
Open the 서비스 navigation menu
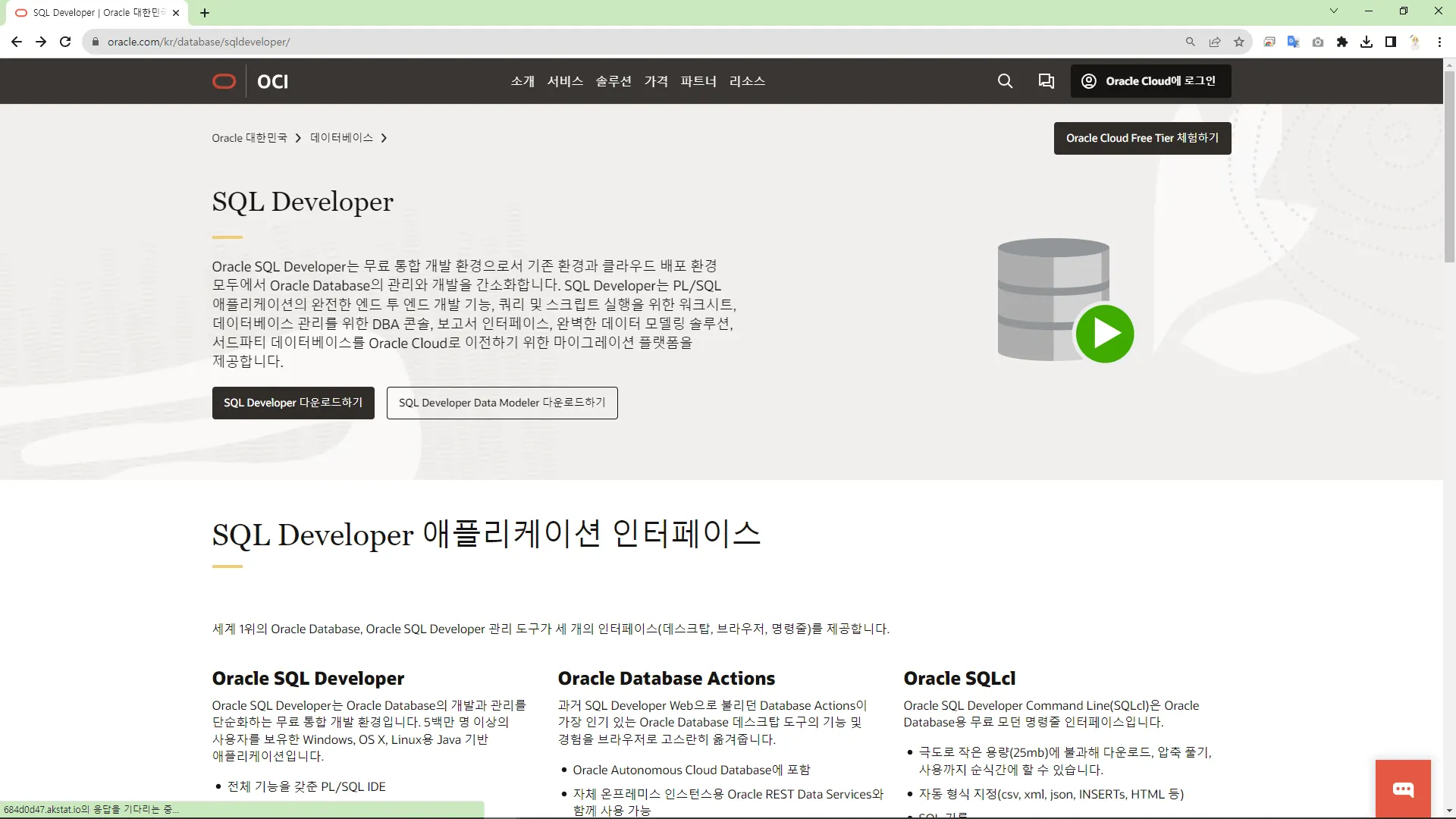pos(565,81)
